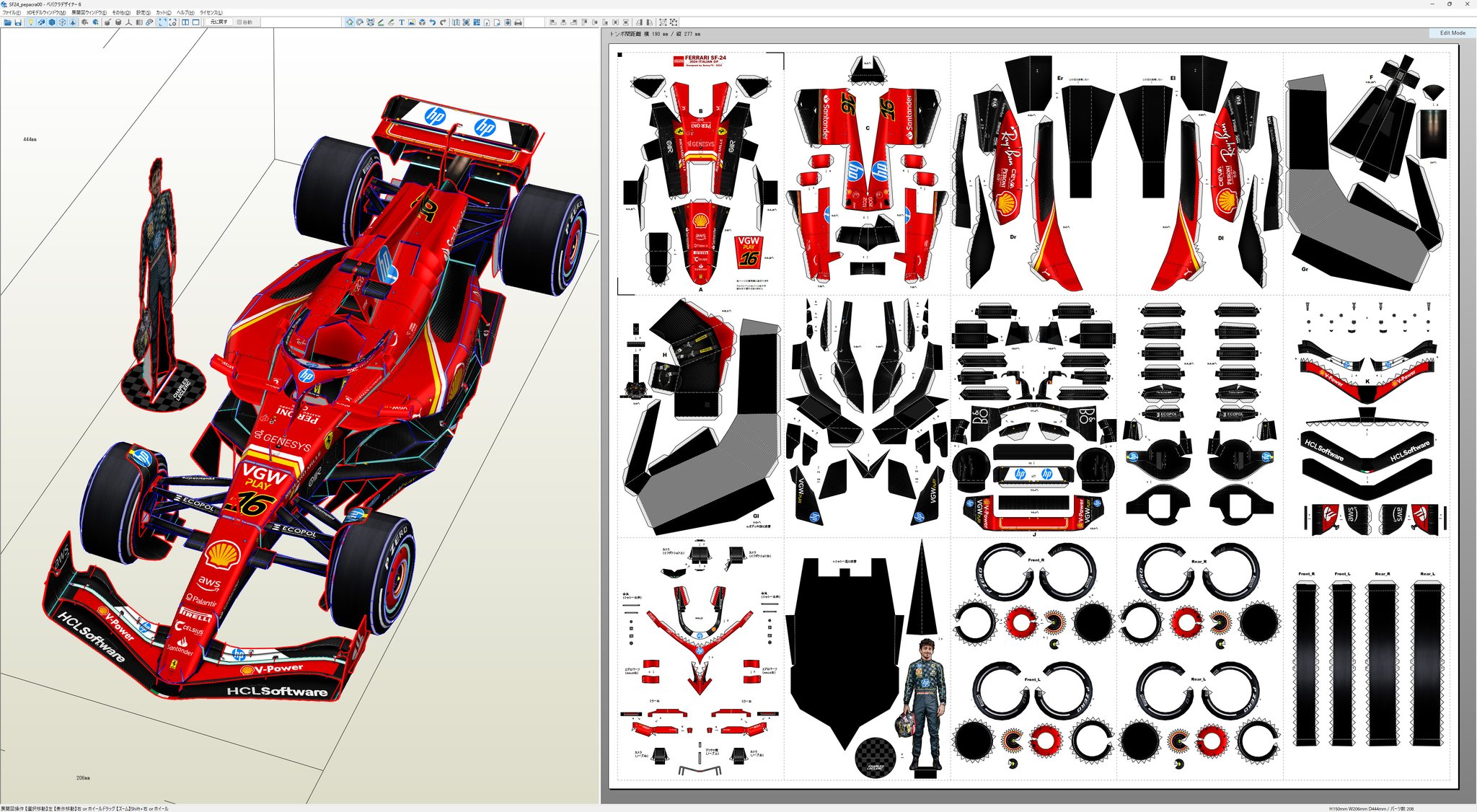Image resolution: width=1477 pixels, height=812 pixels.
Task: Click the two-pane split view icon
Action: click(x=185, y=22)
